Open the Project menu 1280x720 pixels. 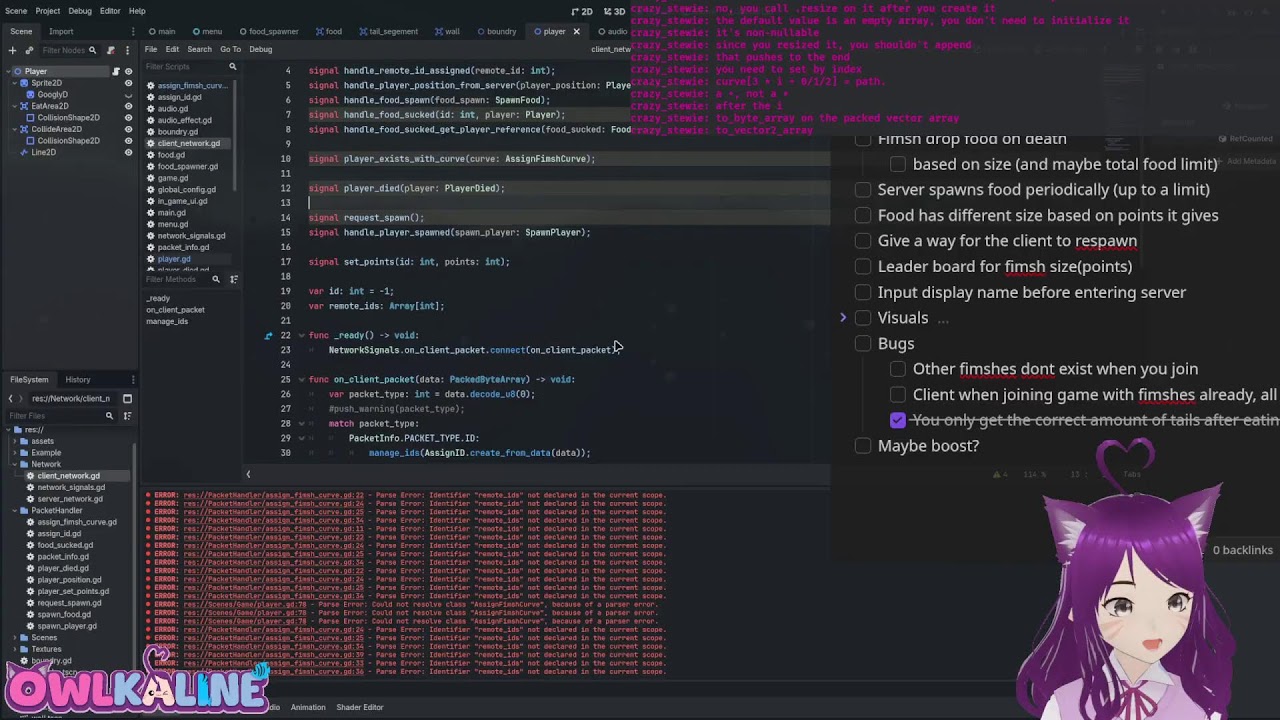(x=48, y=11)
